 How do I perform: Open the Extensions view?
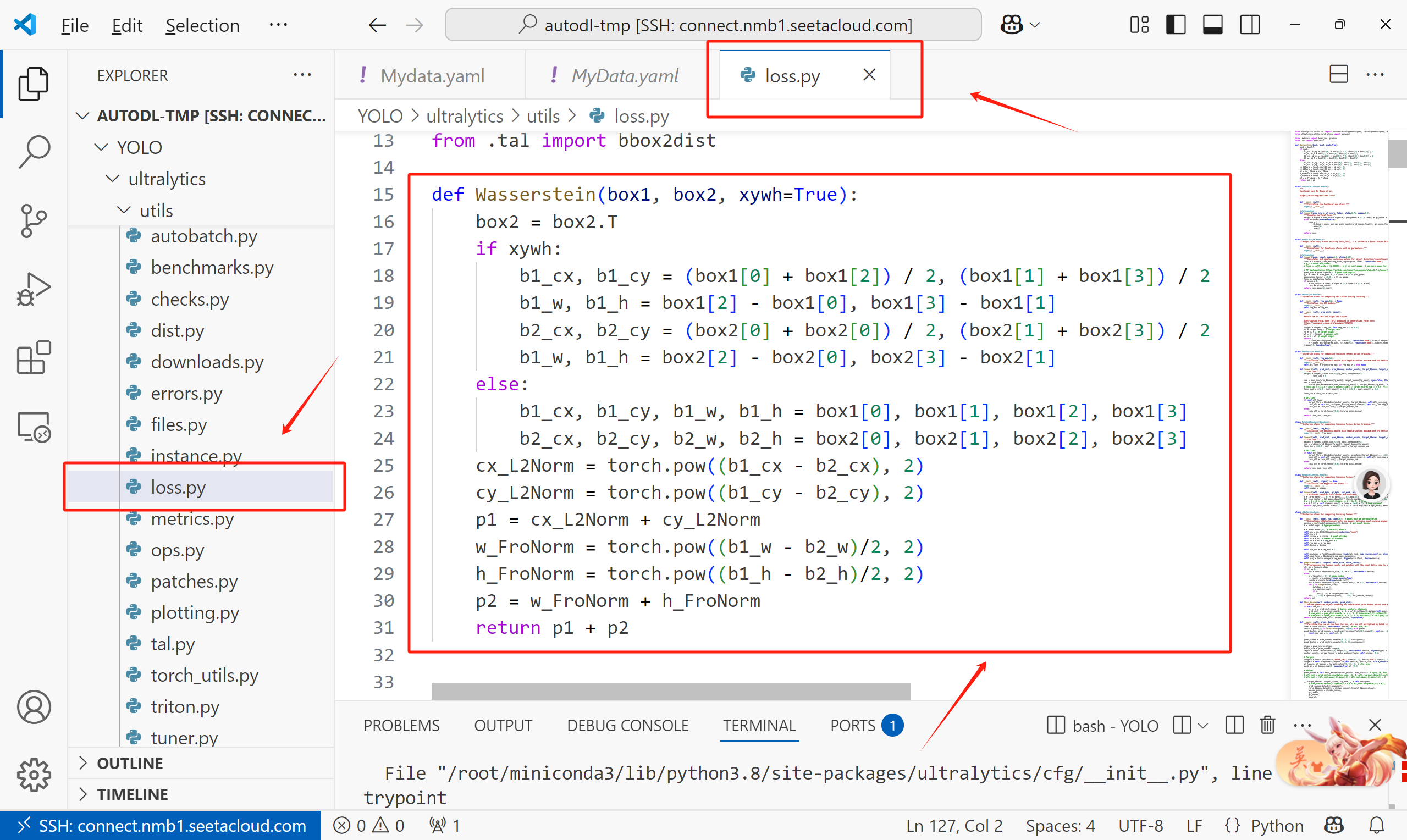(34, 358)
